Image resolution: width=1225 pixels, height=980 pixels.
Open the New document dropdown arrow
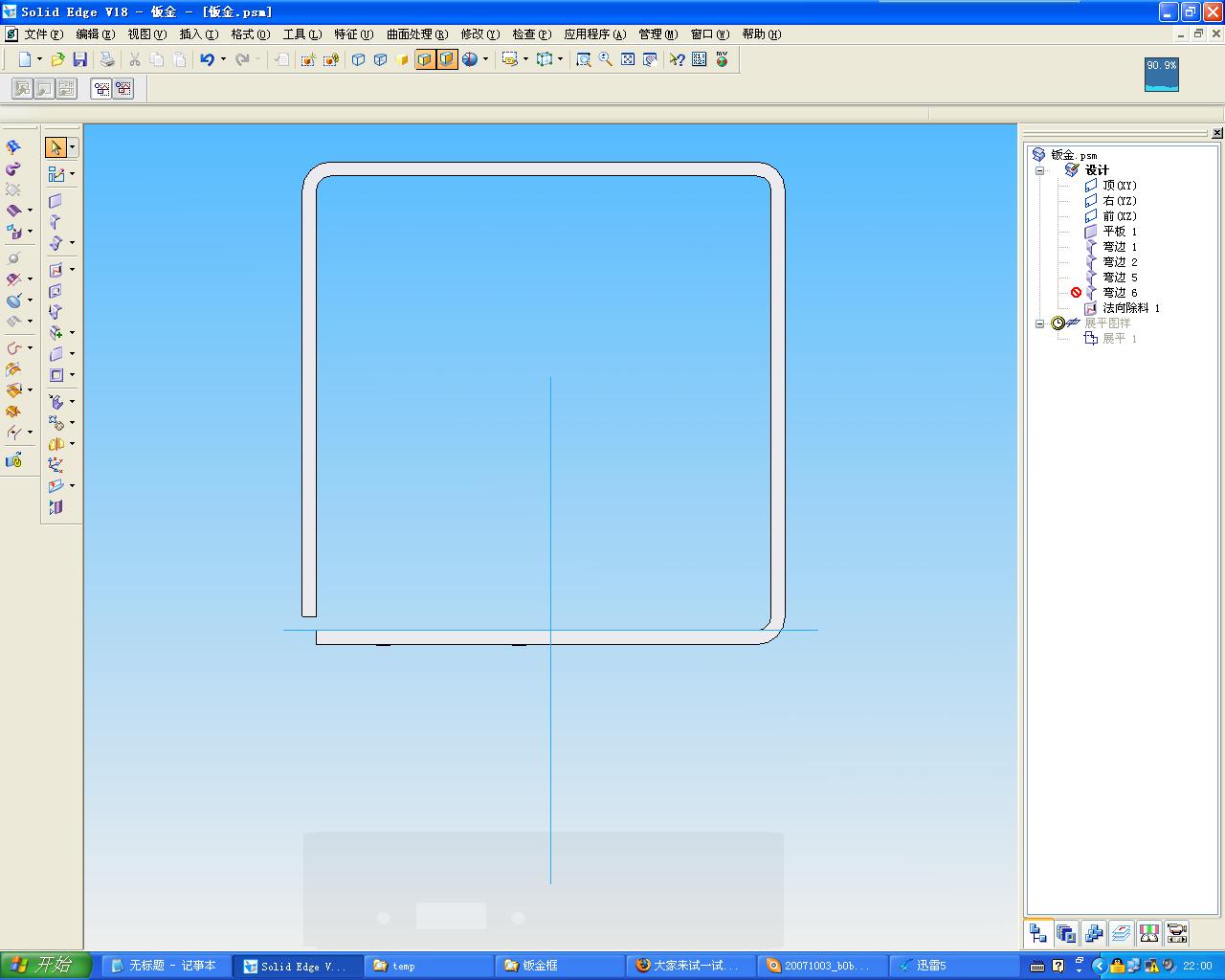(39, 59)
